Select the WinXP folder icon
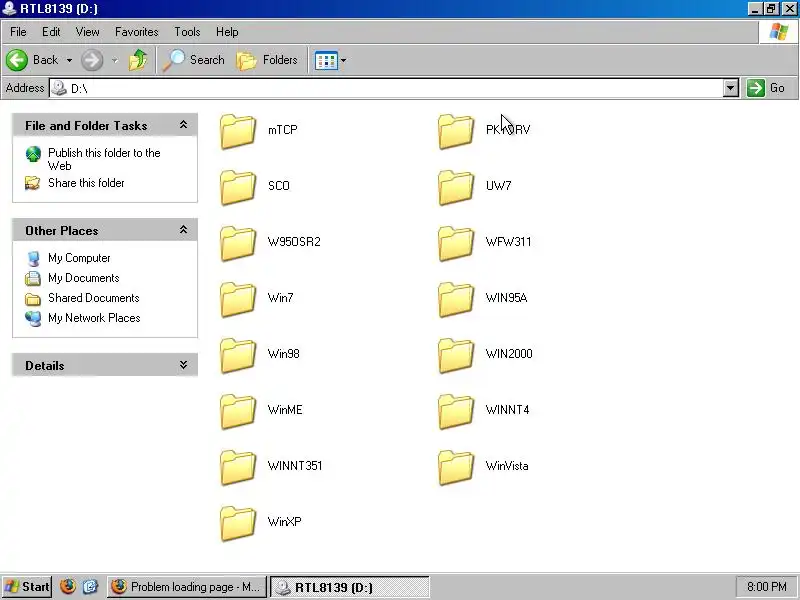800x600 pixels. (238, 523)
